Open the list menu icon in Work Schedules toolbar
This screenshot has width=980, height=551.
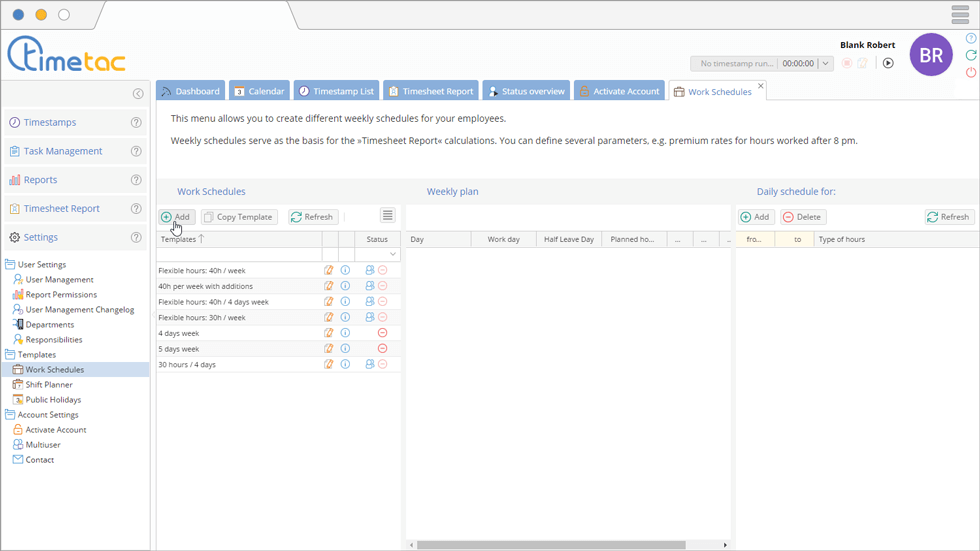(387, 216)
